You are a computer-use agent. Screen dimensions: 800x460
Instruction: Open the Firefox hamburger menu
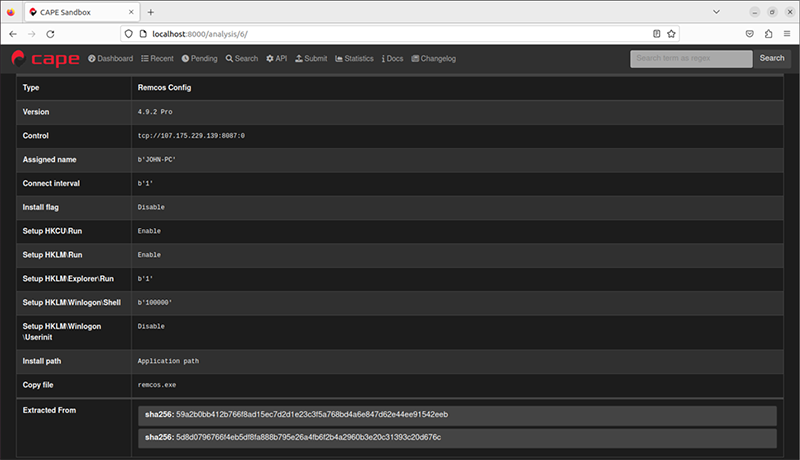point(787,33)
